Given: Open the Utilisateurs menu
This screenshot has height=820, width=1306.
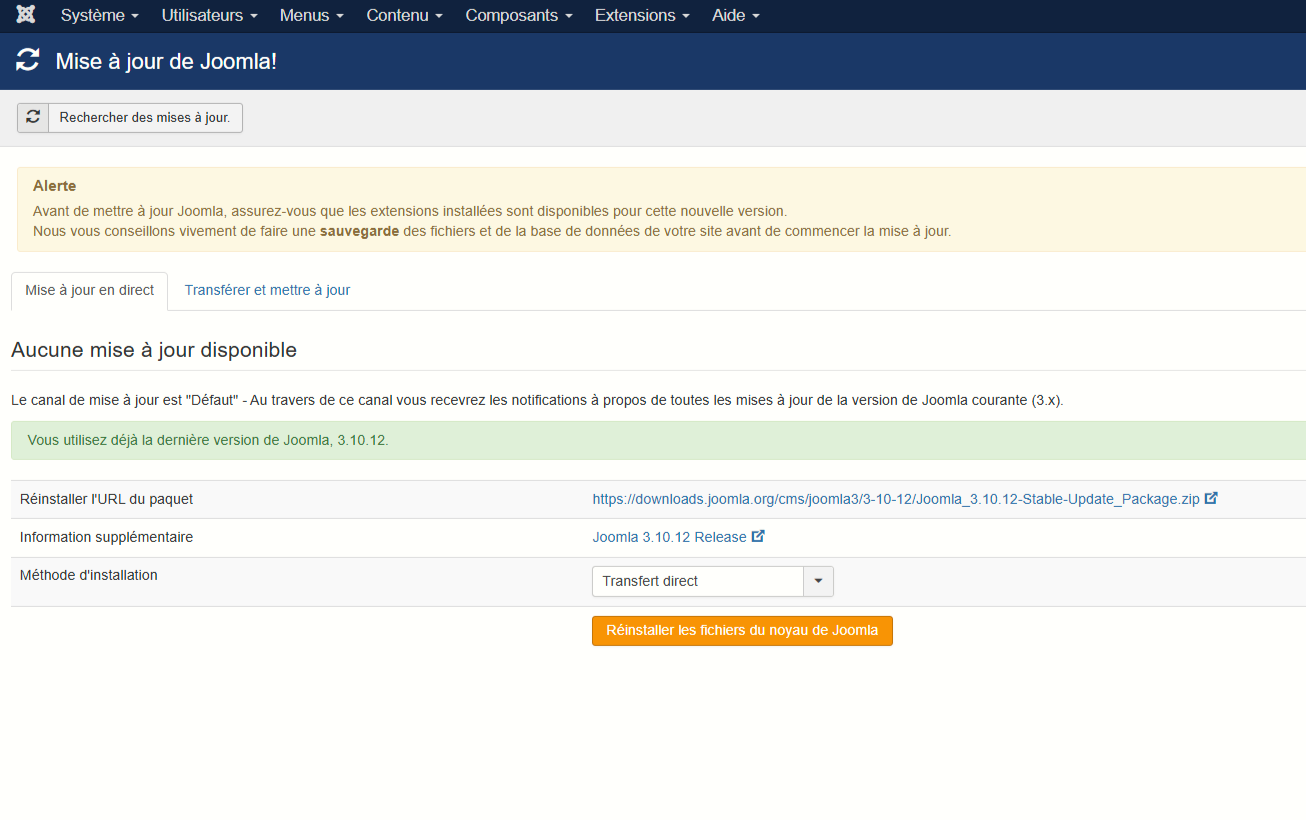Looking at the screenshot, I should click(209, 16).
